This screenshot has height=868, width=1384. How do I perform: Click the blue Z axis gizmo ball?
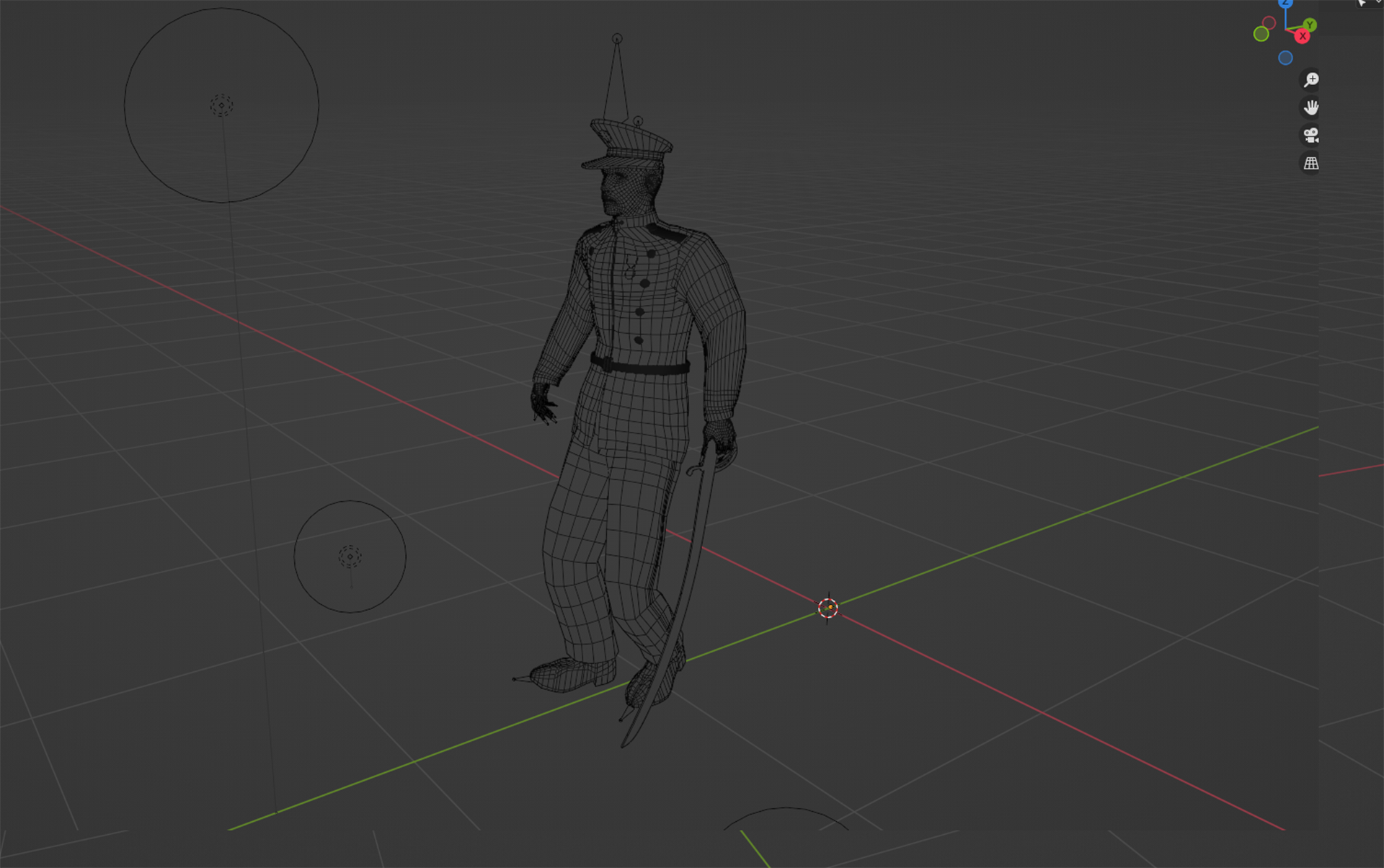tap(1285, 3)
